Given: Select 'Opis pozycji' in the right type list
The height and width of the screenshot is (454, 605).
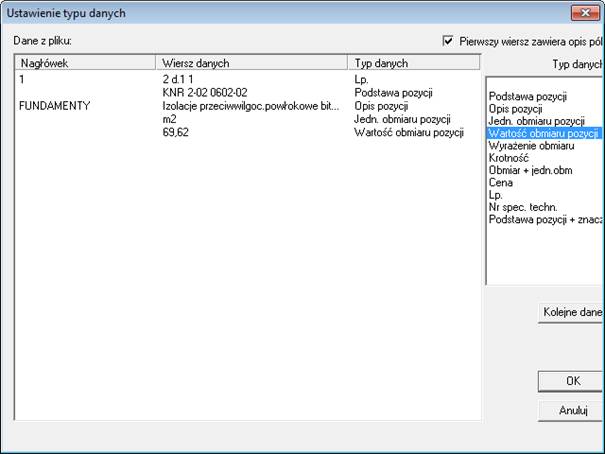Looking at the screenshot, I should (517, 109).
